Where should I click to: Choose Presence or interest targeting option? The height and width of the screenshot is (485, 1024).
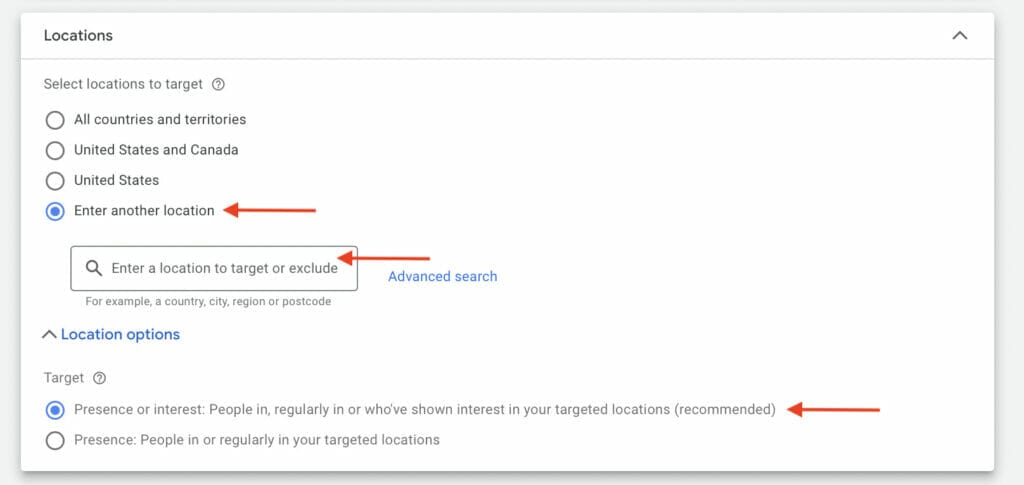point(55,410)
